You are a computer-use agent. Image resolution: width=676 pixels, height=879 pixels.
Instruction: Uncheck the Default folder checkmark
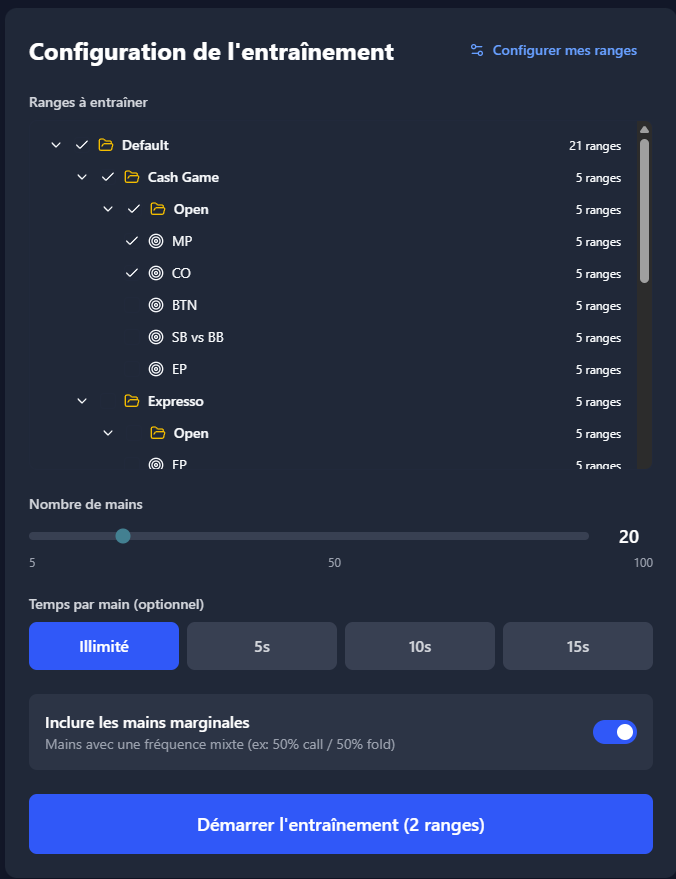point(82,146)
